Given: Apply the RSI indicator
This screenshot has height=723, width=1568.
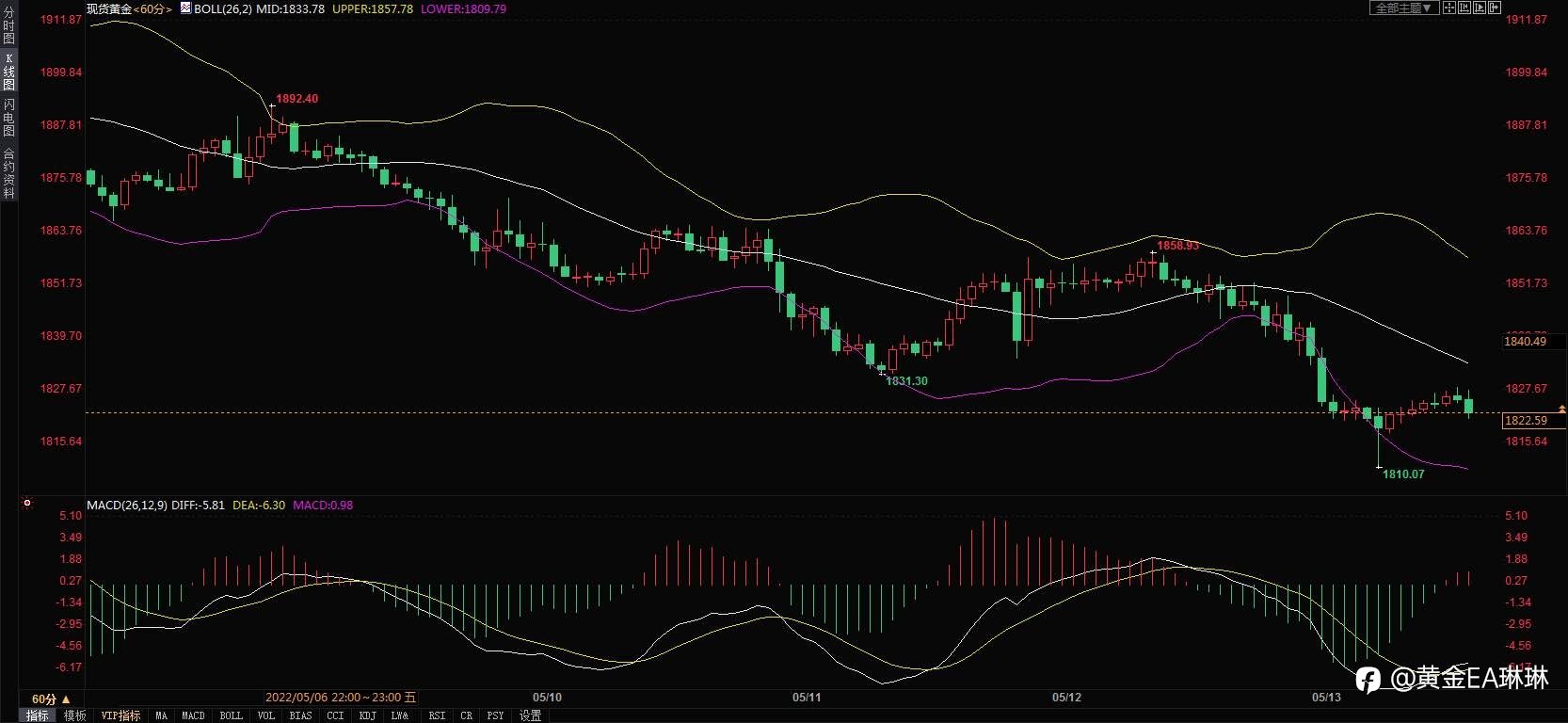Looking at the screenshot, I should 437,715.
